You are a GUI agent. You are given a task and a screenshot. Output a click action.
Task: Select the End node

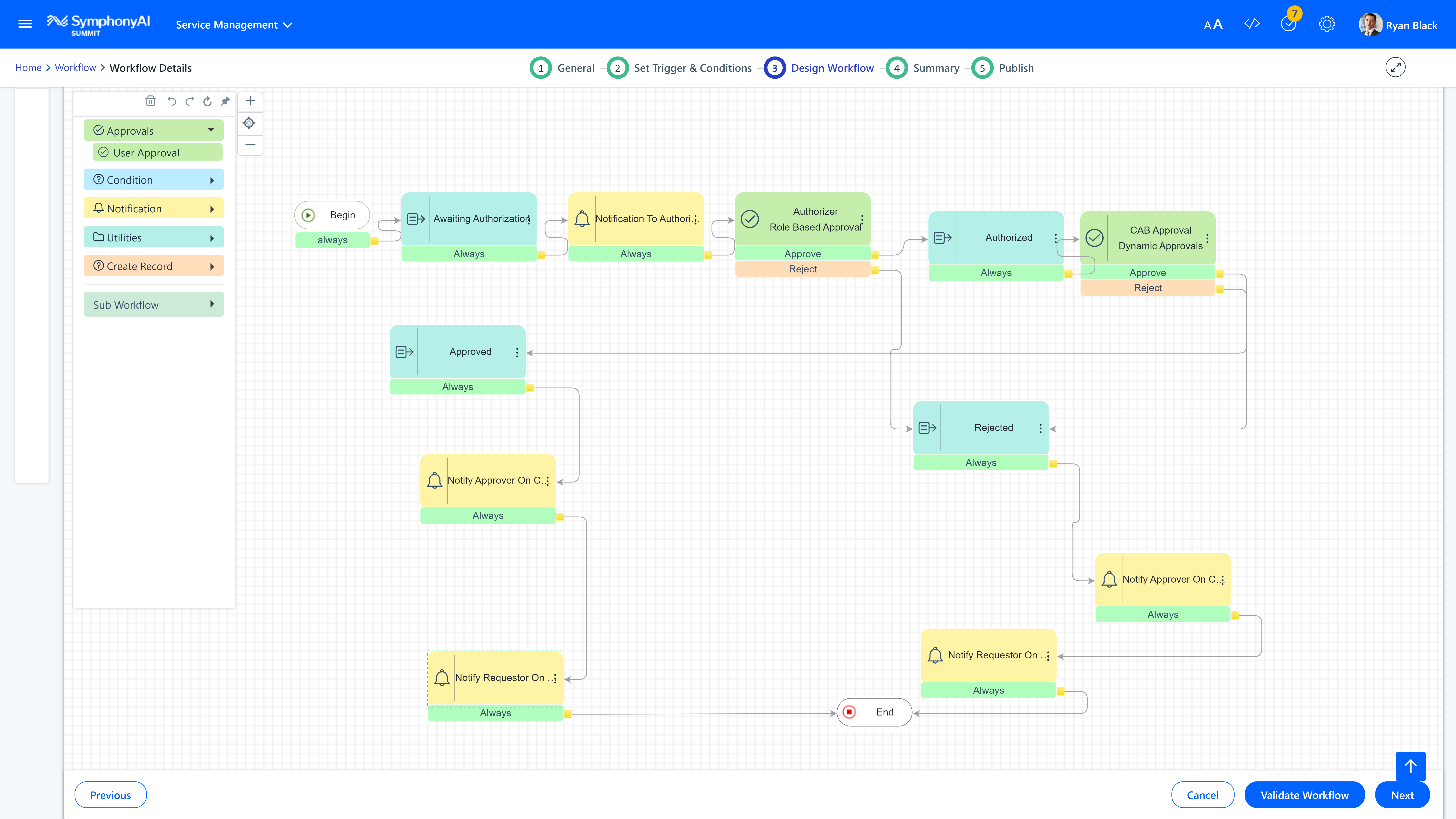click(x=874, y=712)
